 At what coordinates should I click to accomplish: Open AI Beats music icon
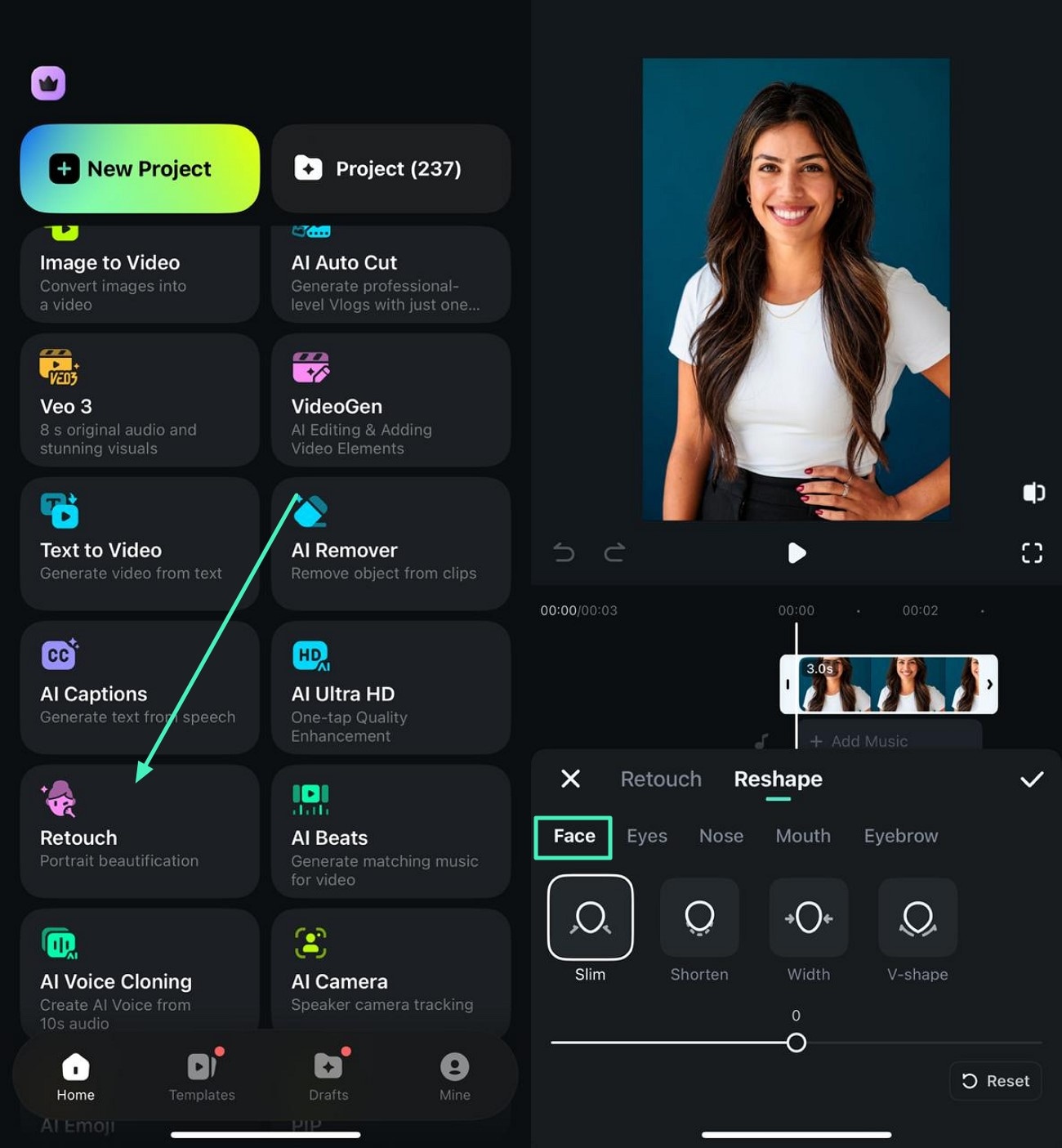point(310,799)
